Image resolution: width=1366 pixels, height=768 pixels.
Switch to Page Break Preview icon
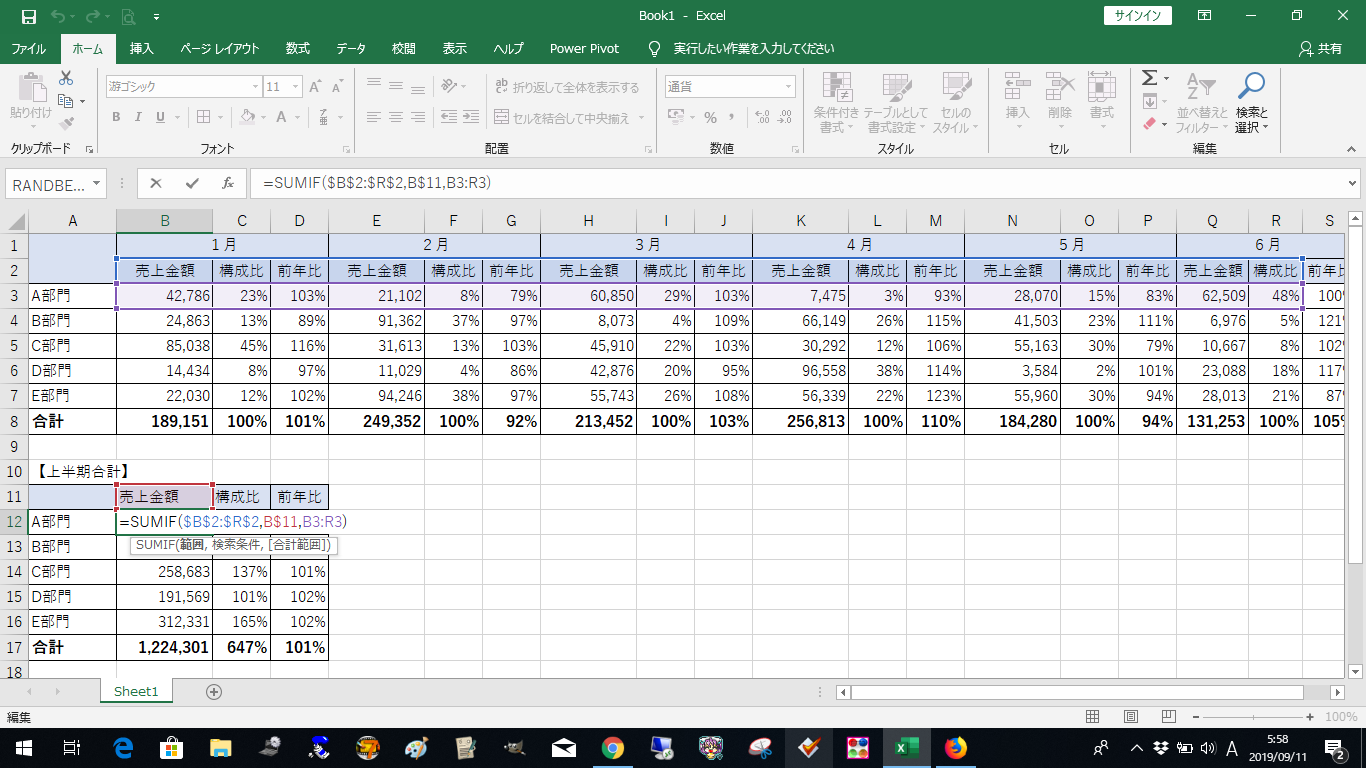pyautogui.click(x=1167, y=717)
